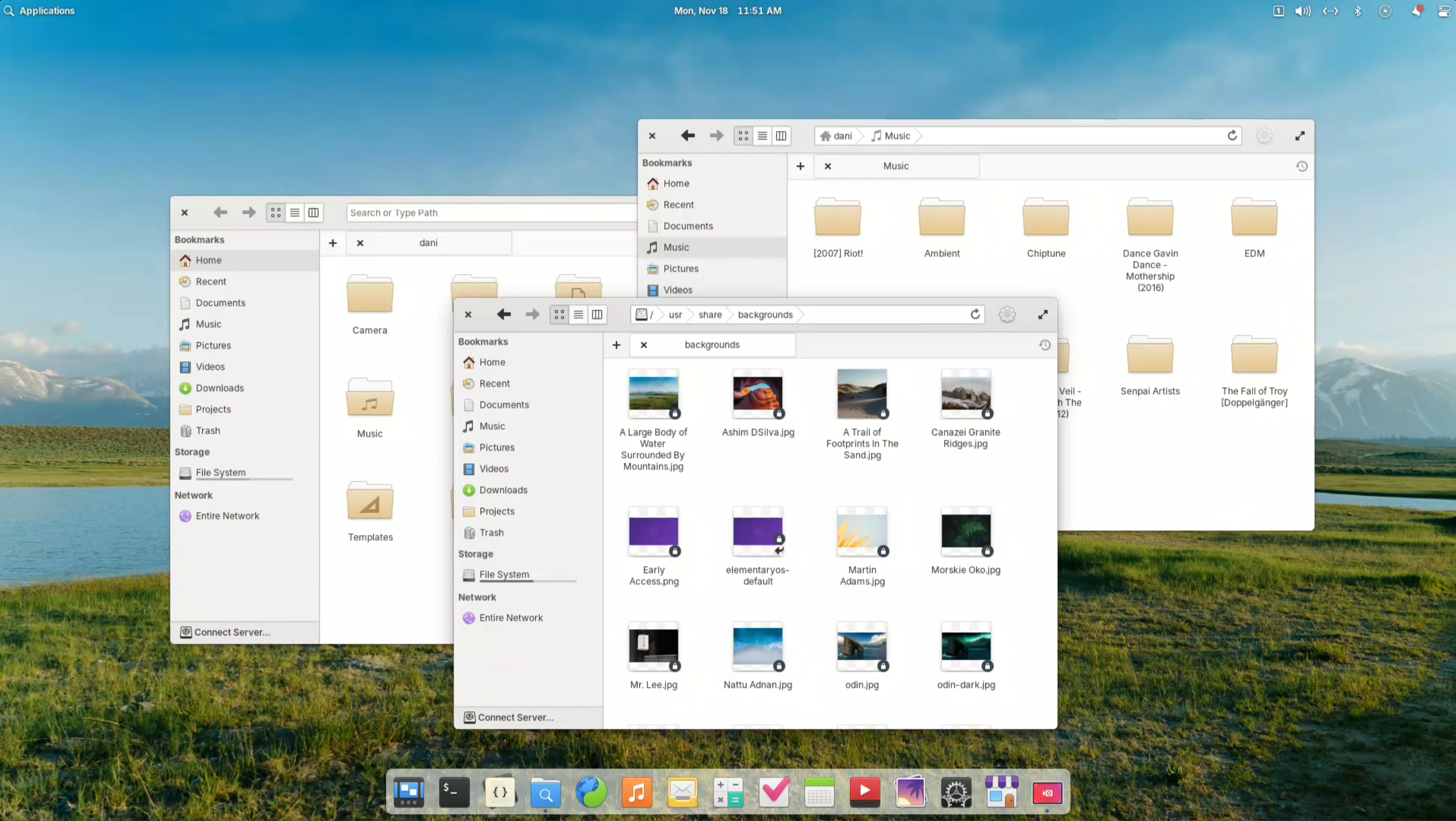Enable grid view in dani window

pyautogui.click(x=276, y=212)
